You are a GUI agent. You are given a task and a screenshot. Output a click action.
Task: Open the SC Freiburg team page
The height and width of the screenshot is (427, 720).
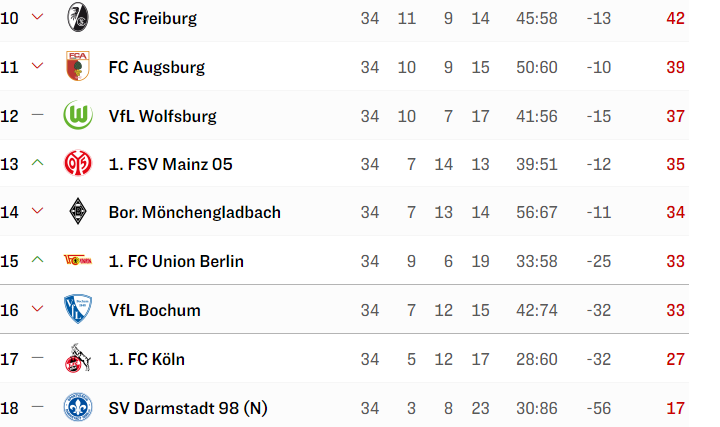[x=152, y=18]
